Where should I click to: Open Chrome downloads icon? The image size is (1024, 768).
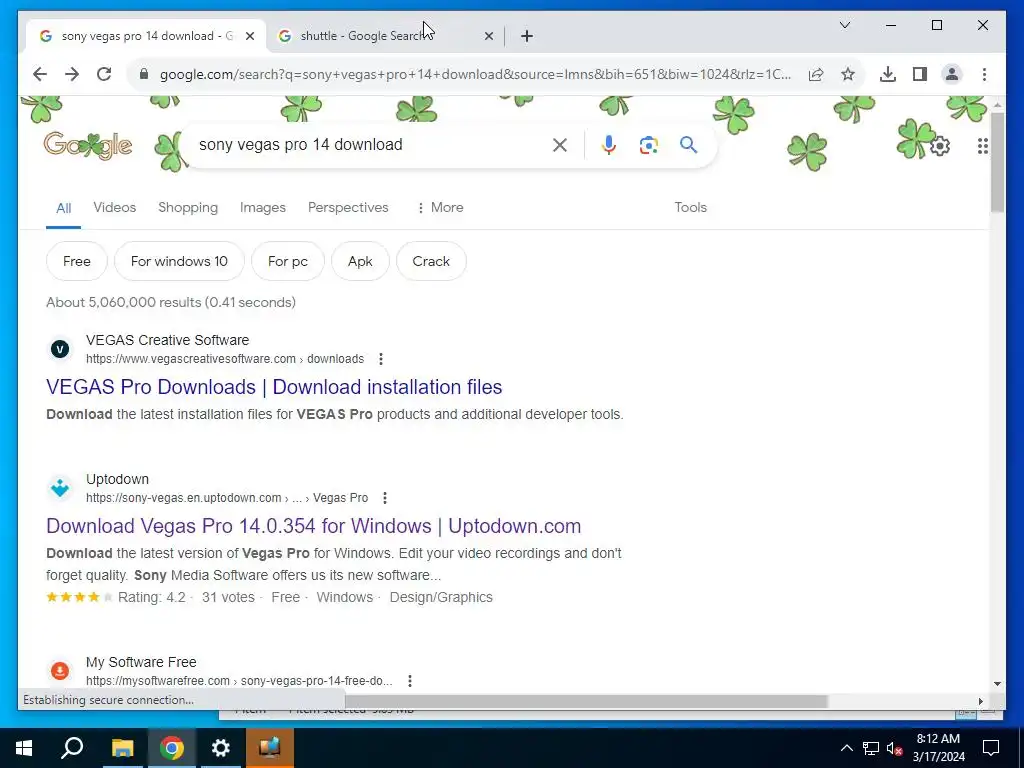(888, 74)
